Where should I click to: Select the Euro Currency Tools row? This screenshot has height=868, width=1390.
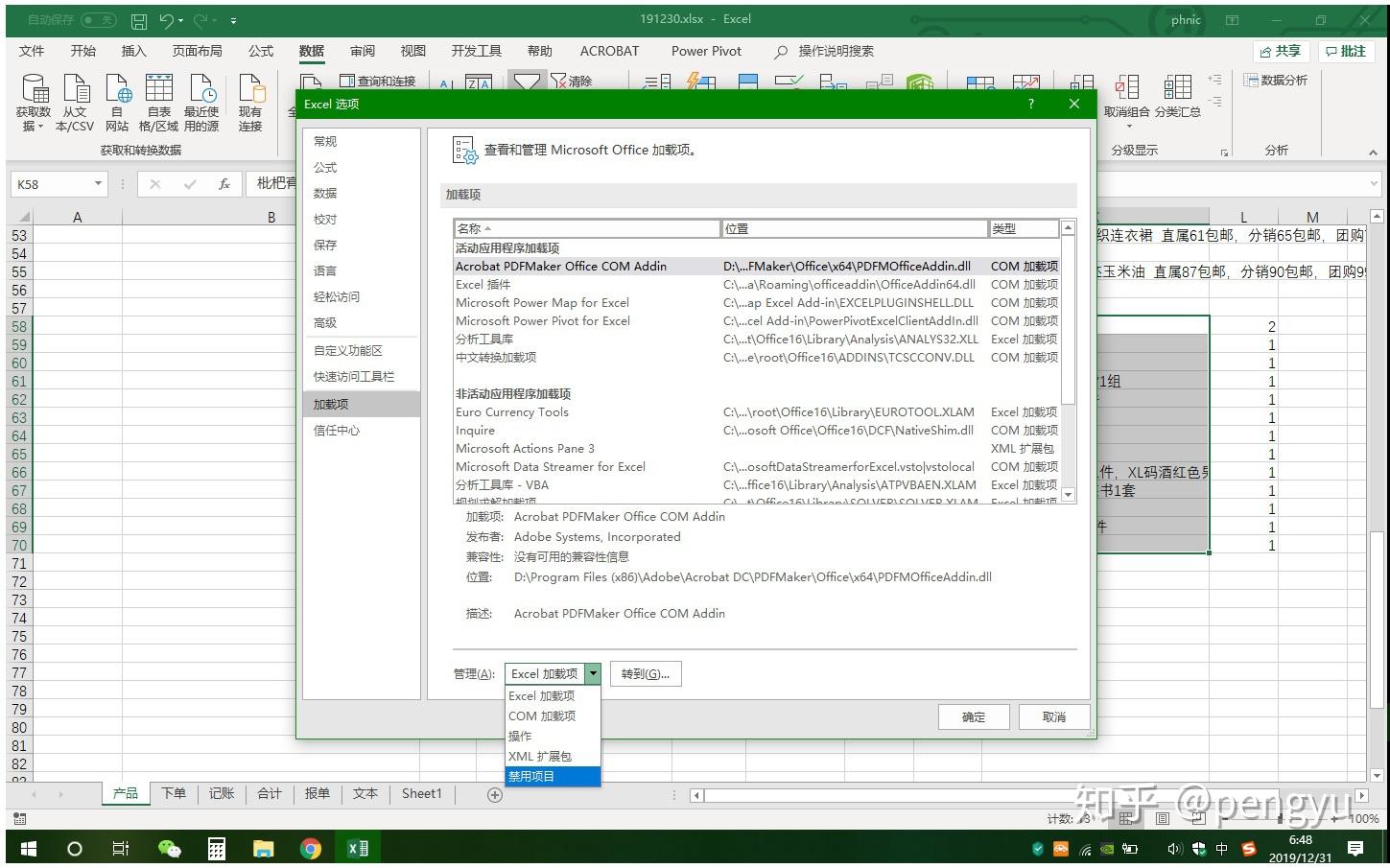[757, 411]
